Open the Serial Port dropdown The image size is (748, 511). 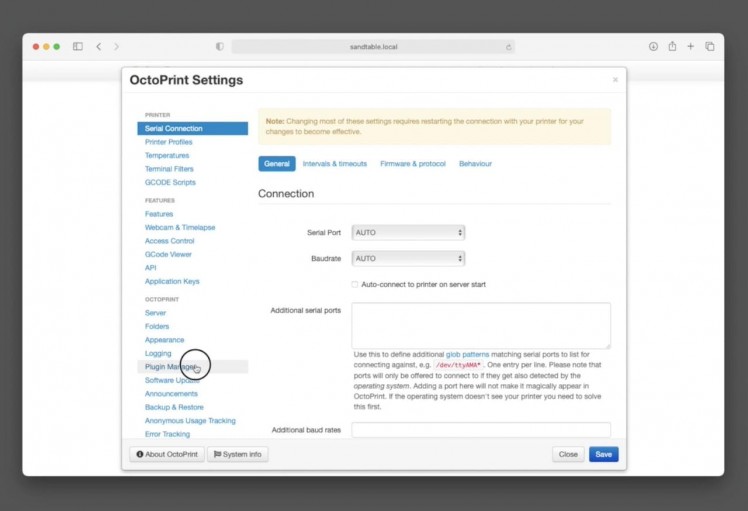(x=408, y=232)
